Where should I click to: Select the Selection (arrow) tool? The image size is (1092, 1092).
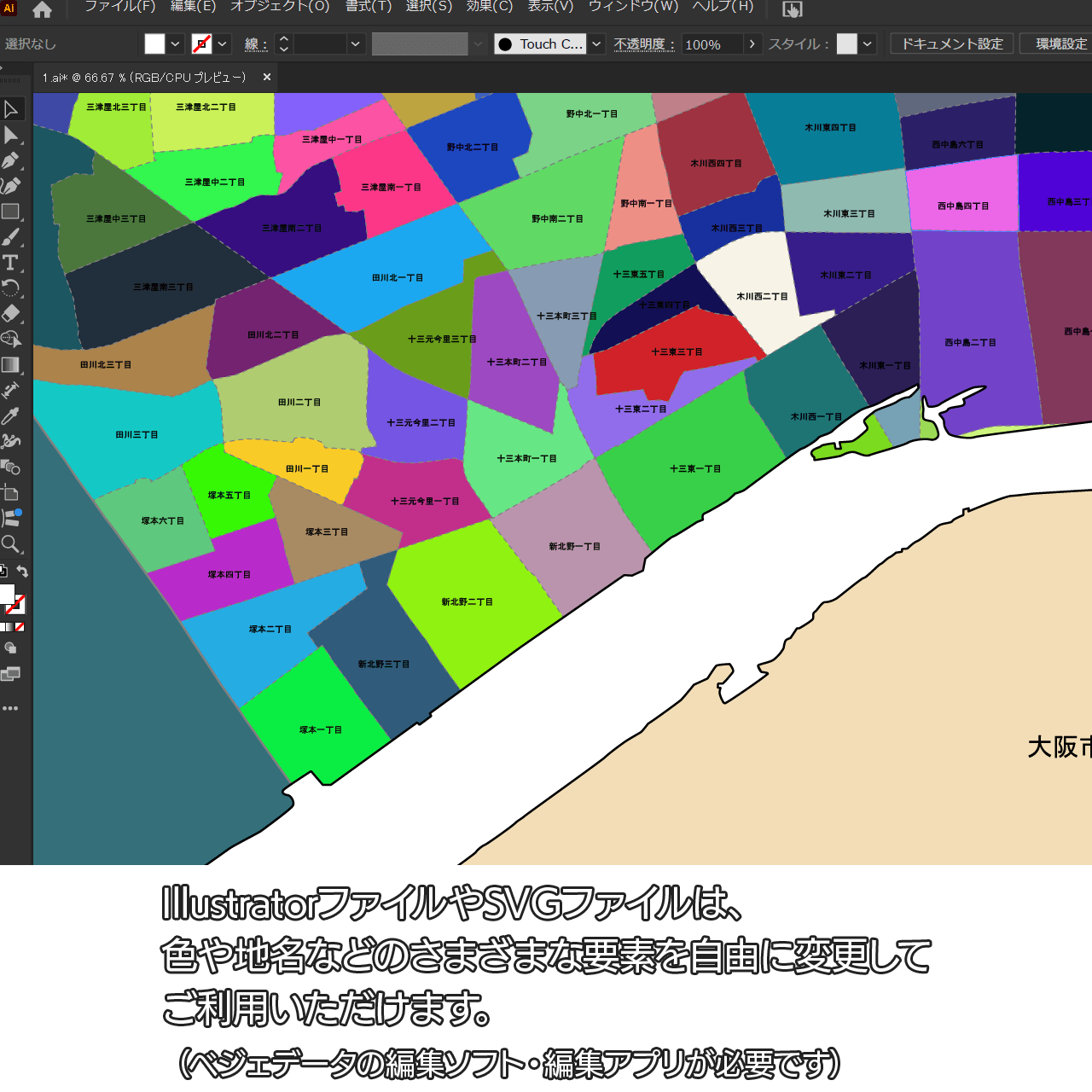click(11, 109)
